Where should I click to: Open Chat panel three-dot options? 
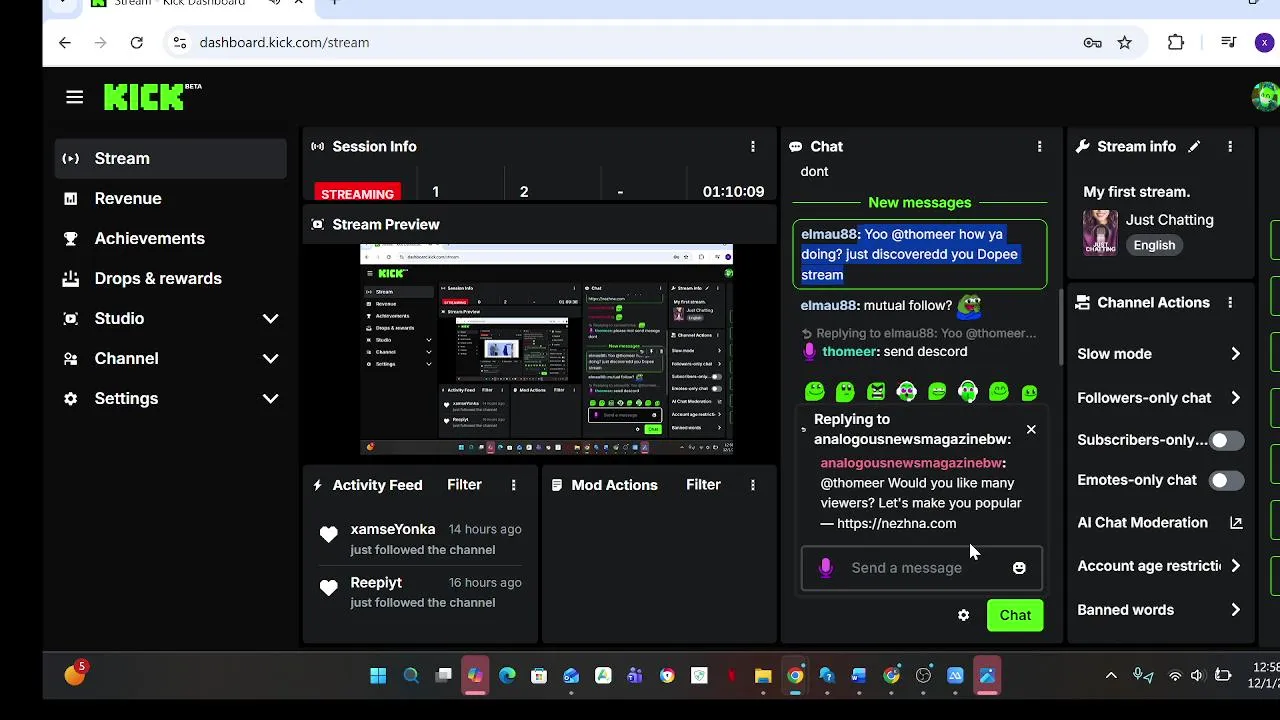tap(1039, 146)
